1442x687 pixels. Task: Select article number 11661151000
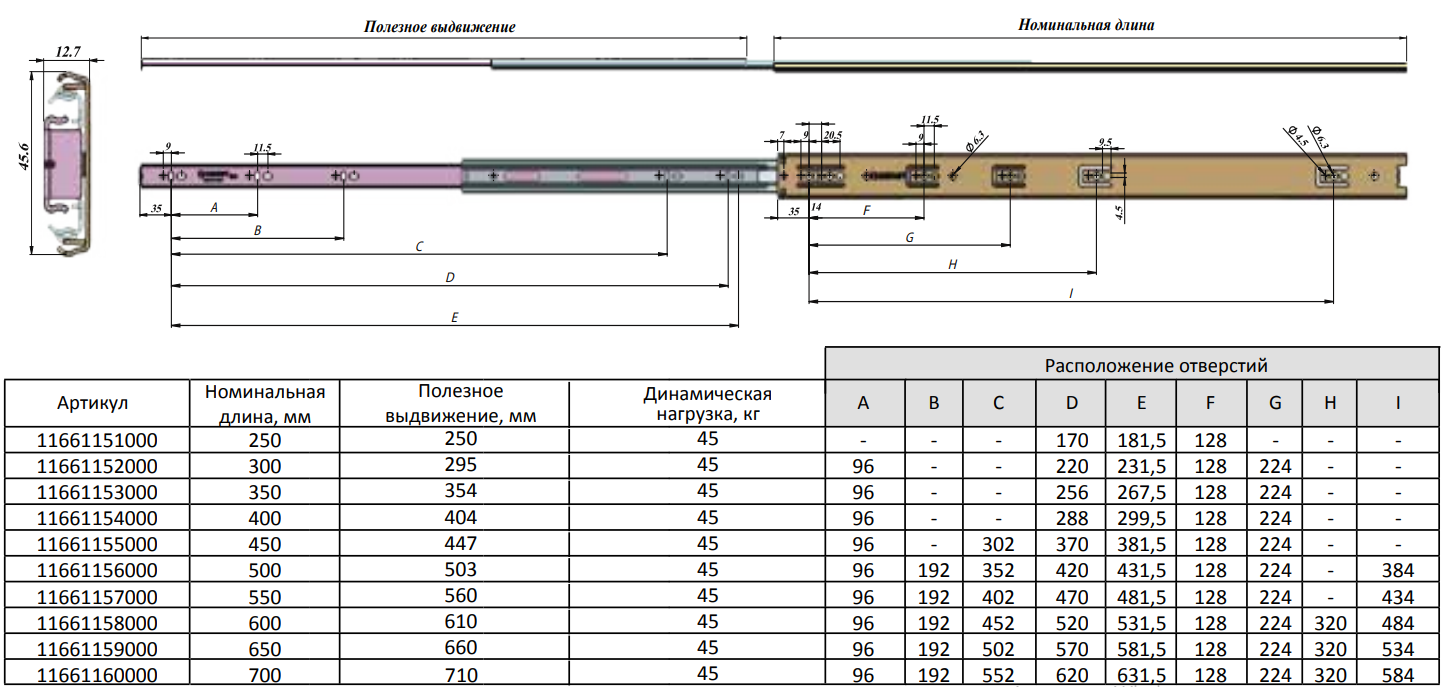tap(97, 440)
